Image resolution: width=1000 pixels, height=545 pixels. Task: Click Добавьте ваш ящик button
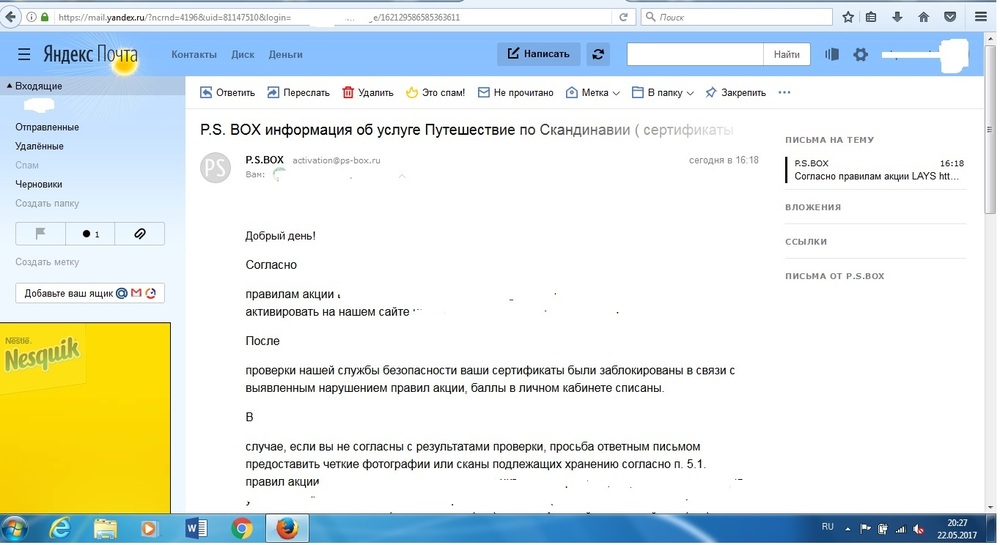(x=90, y=293)
